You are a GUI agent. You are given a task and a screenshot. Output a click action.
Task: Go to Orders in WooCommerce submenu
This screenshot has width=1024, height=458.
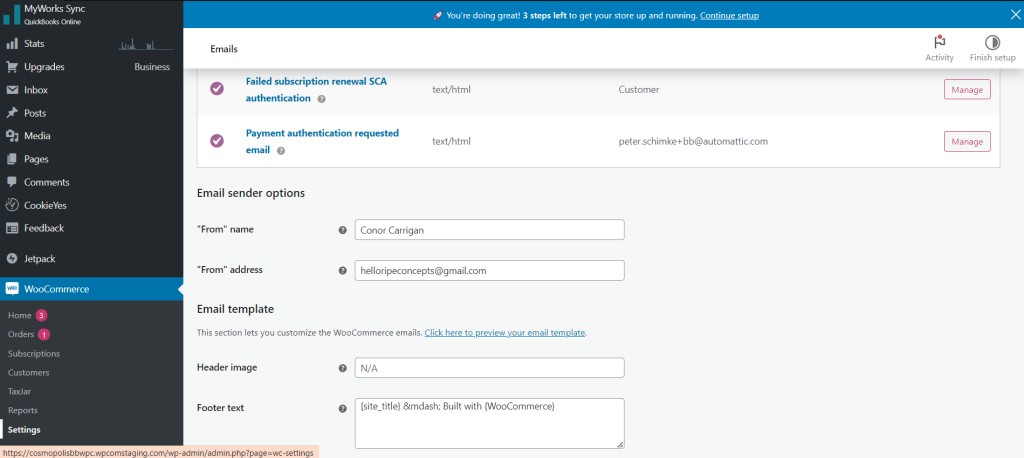[21, 334]
